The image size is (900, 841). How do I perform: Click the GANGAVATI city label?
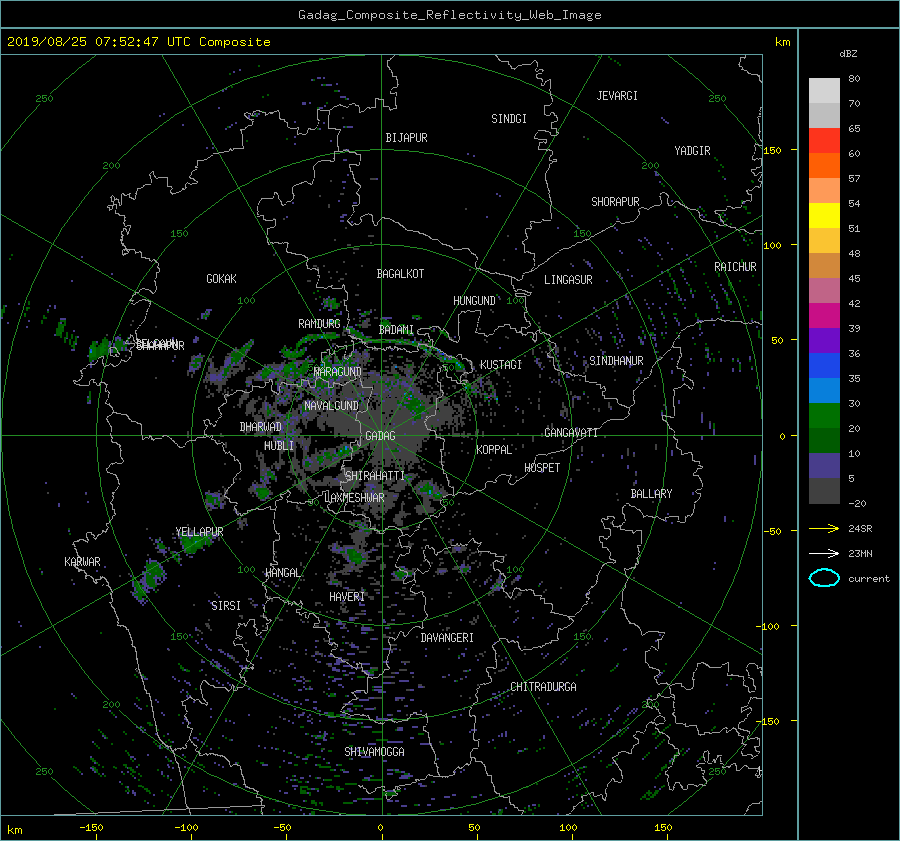[571, 432]
